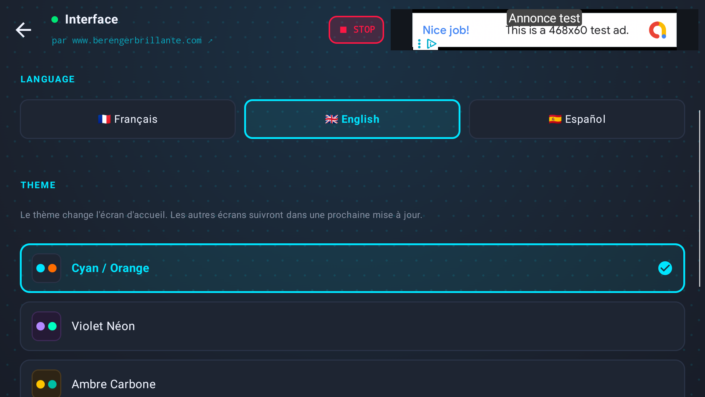This screenshot has width=705, height=397.
Task: Click the AdMob logo in the test ad
Action: pyautogui.click(x=657, y=30)
